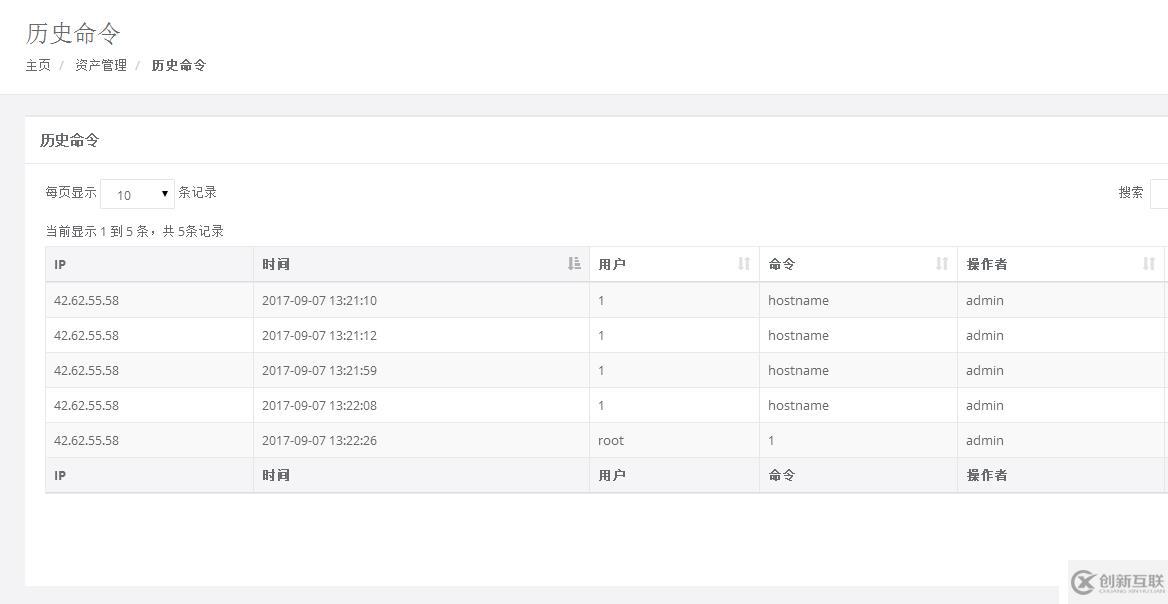Click the 命令 label in table footer
This screenshot has height=604, width=1168.
pyautogui.click(x=782, y=475)
